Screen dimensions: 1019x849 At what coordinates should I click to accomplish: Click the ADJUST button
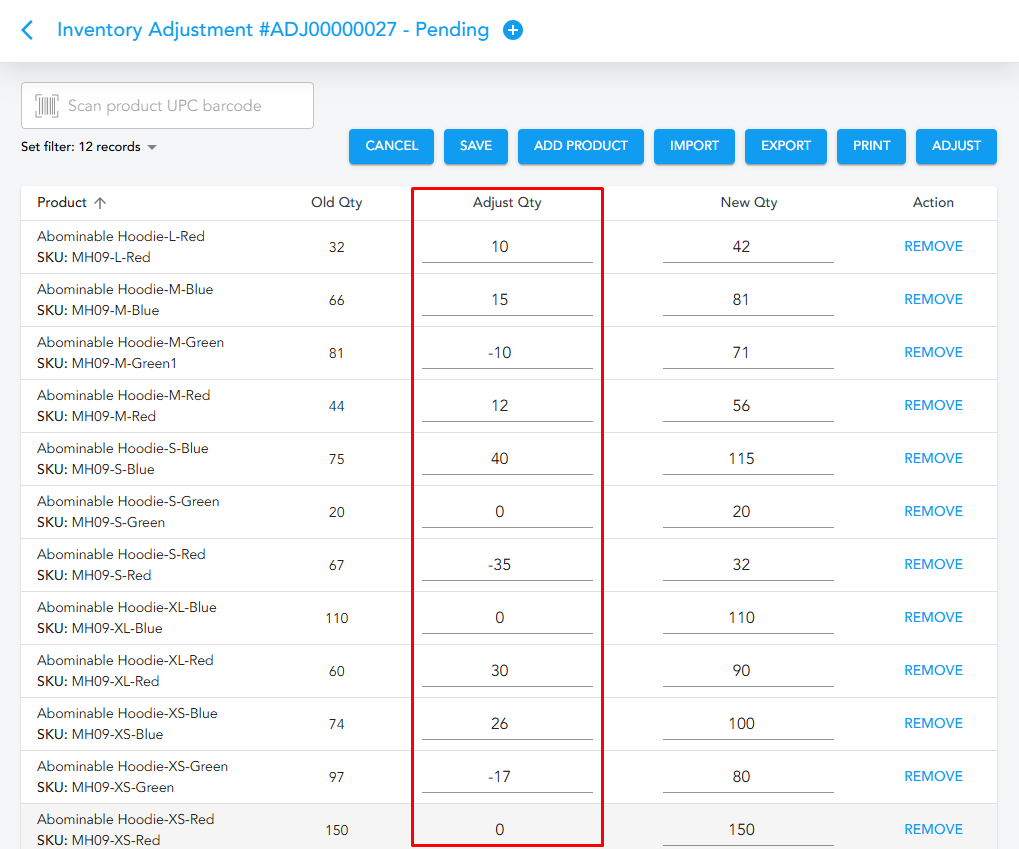(x=956, y=146)
